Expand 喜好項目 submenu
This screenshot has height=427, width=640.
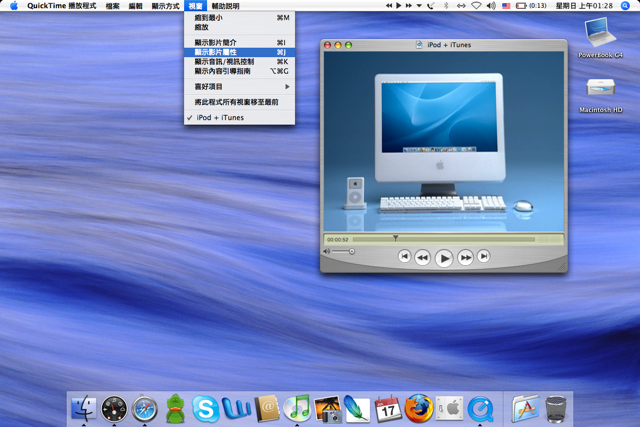239,87
